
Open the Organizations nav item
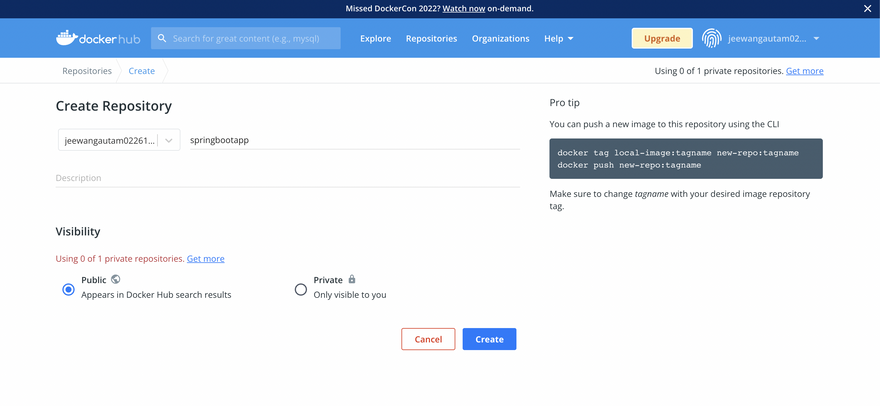500,38
